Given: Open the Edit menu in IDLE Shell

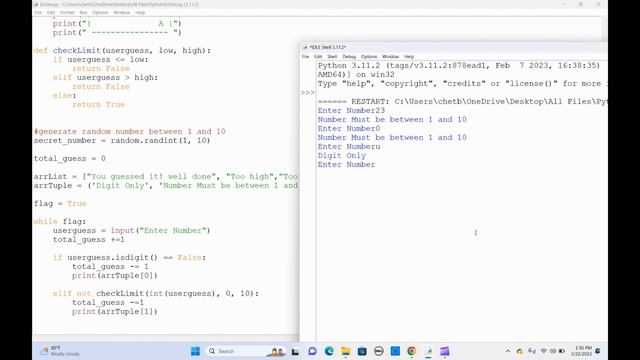Looking at the screenshot, I should click(318, 57).
